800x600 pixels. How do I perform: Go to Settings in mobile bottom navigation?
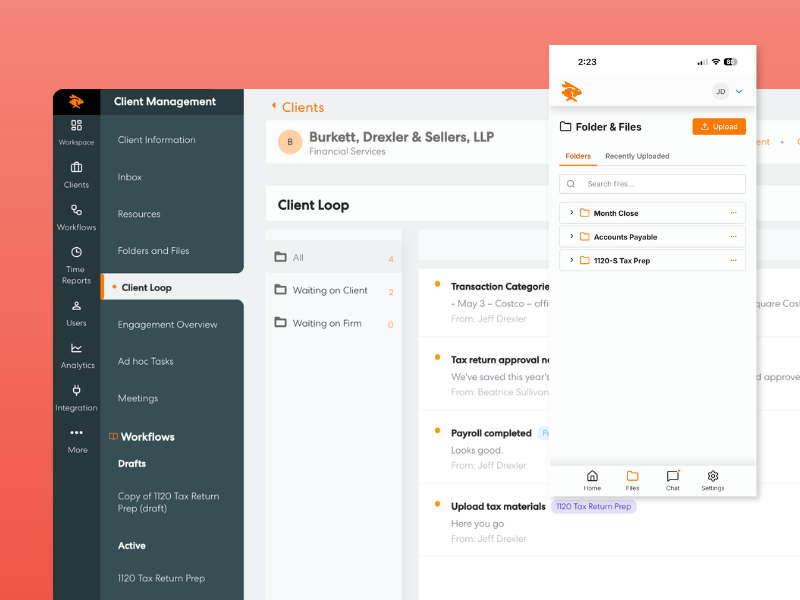point(713,480)
